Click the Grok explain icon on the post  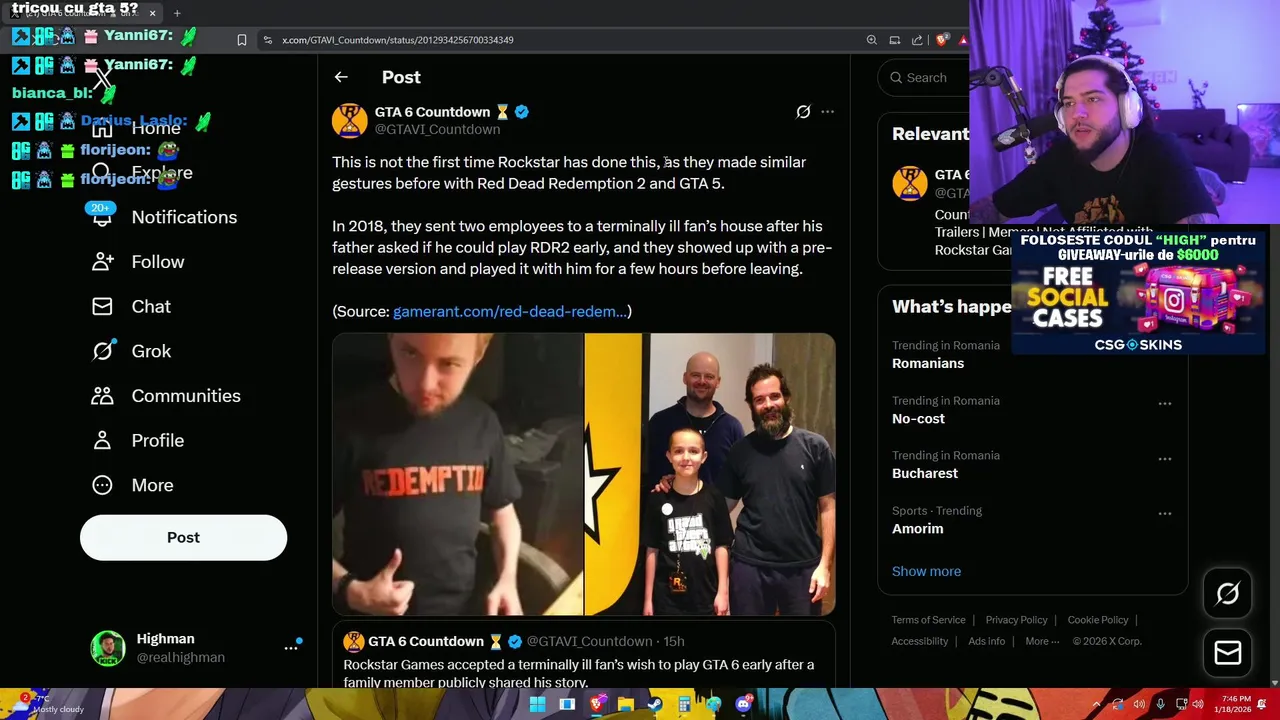[803, 112]
